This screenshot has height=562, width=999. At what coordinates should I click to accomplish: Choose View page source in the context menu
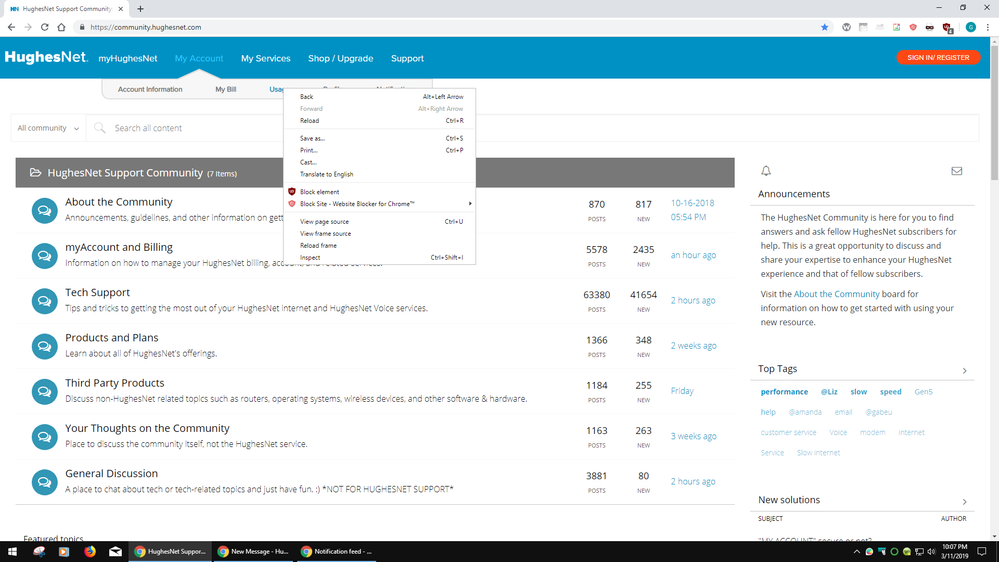pyautogui.click(x=324, y=221)
